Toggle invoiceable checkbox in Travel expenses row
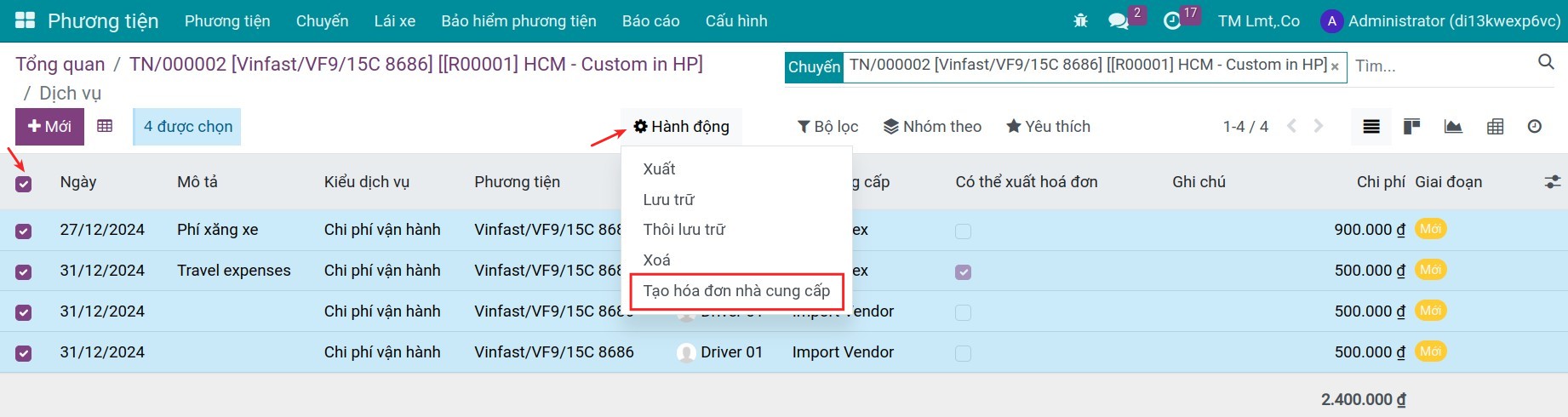 963,272
